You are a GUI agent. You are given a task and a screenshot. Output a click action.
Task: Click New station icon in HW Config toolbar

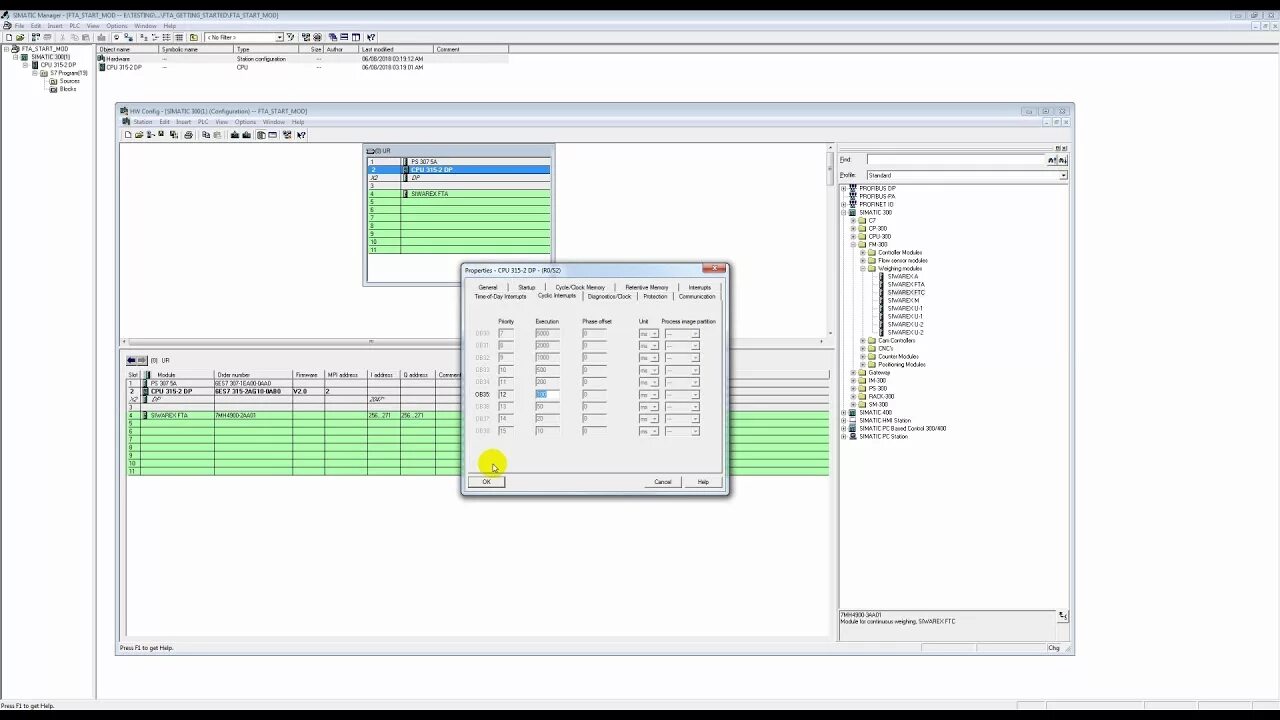point(128,135)
